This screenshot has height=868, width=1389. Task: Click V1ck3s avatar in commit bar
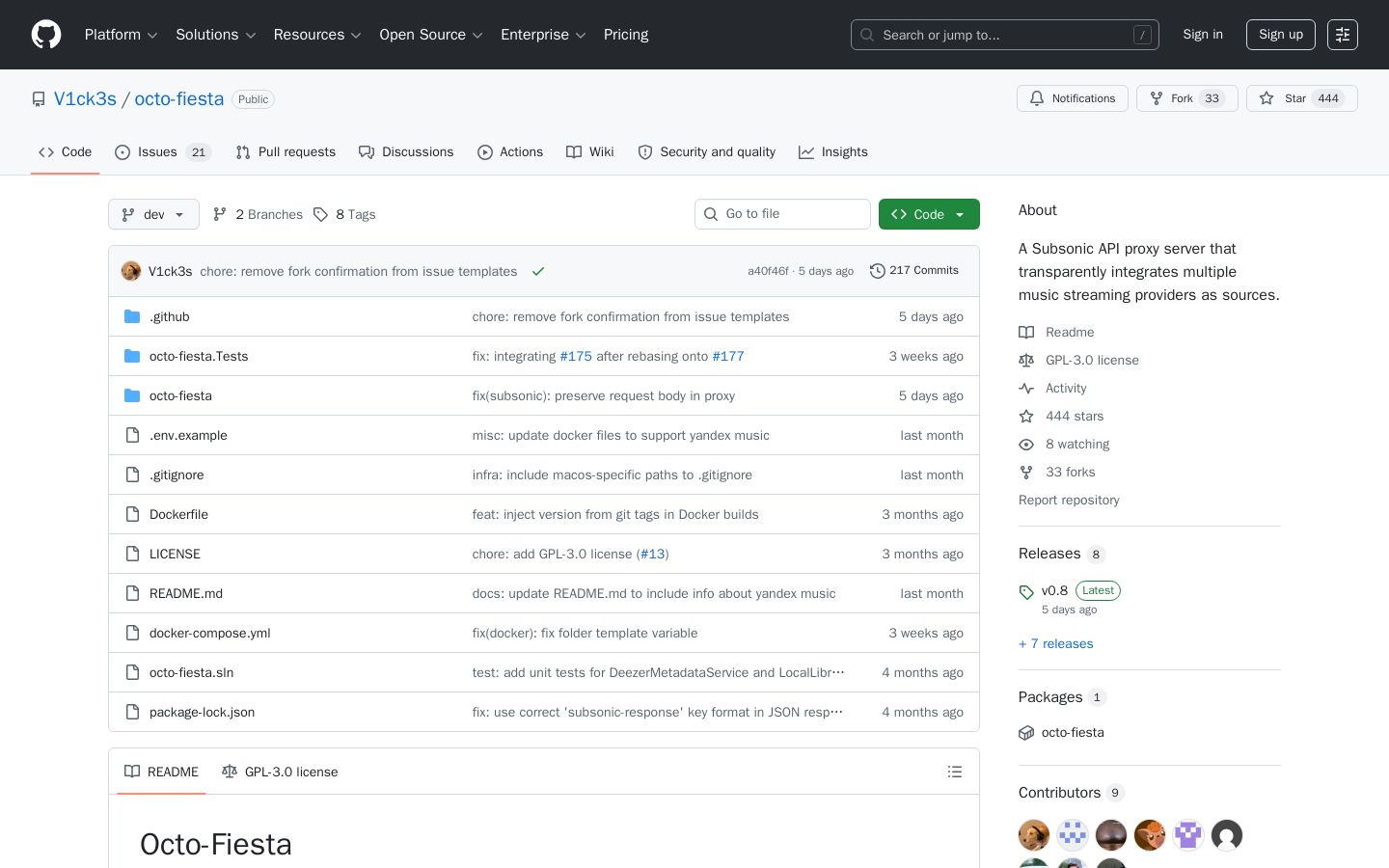click(x=131, y=271)
